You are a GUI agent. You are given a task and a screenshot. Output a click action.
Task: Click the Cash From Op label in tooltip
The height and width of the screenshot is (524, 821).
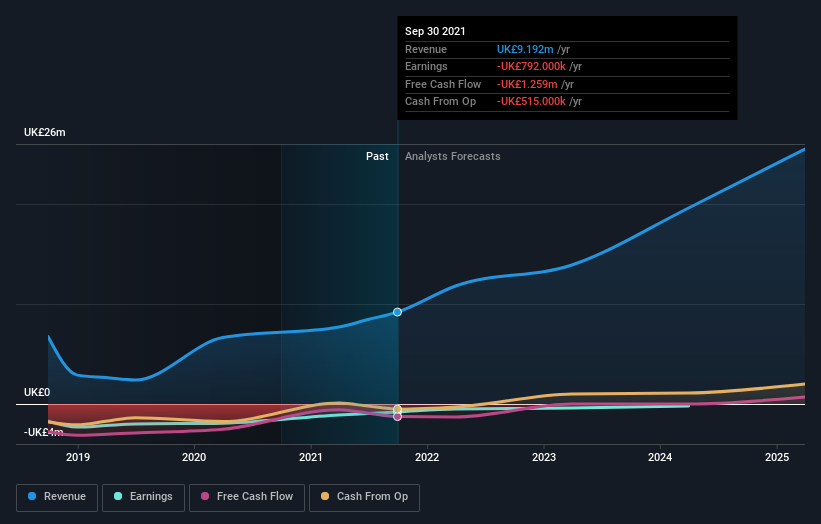[440, 102]
